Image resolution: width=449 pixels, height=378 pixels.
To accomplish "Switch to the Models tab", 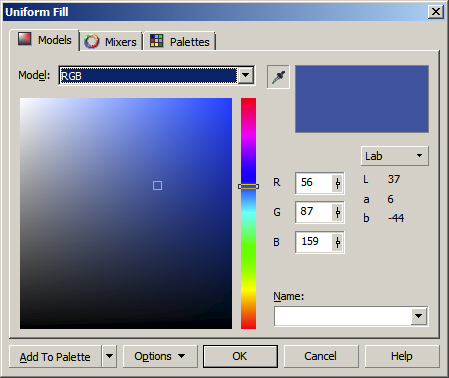I will tap(45, 40).
